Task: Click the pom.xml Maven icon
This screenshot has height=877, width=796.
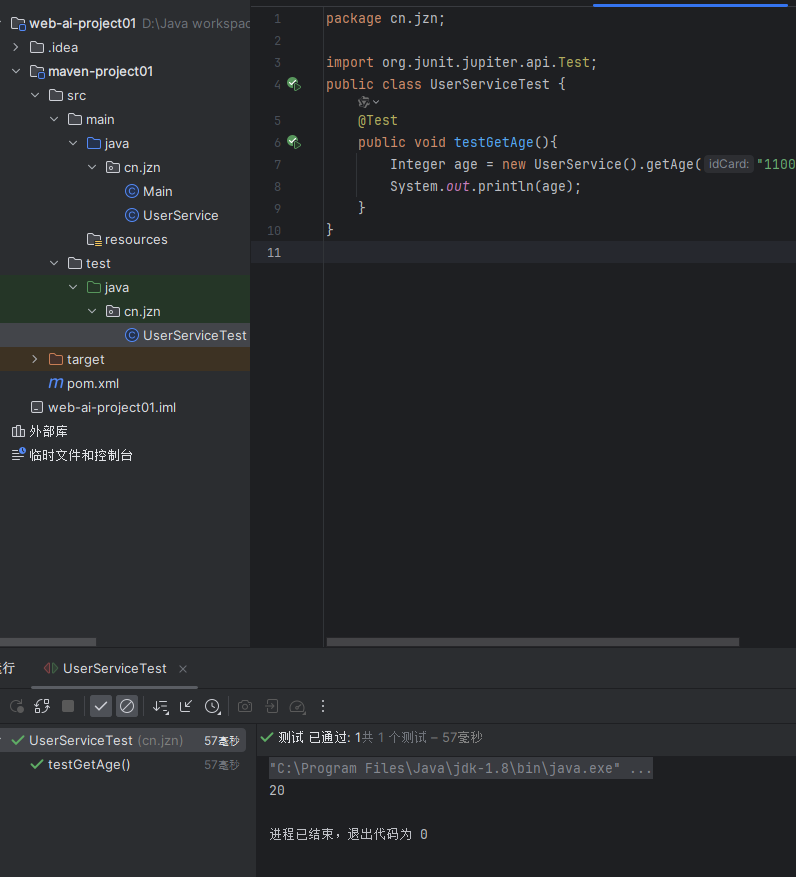Action: pyautogui.click(x=56, y=383)
